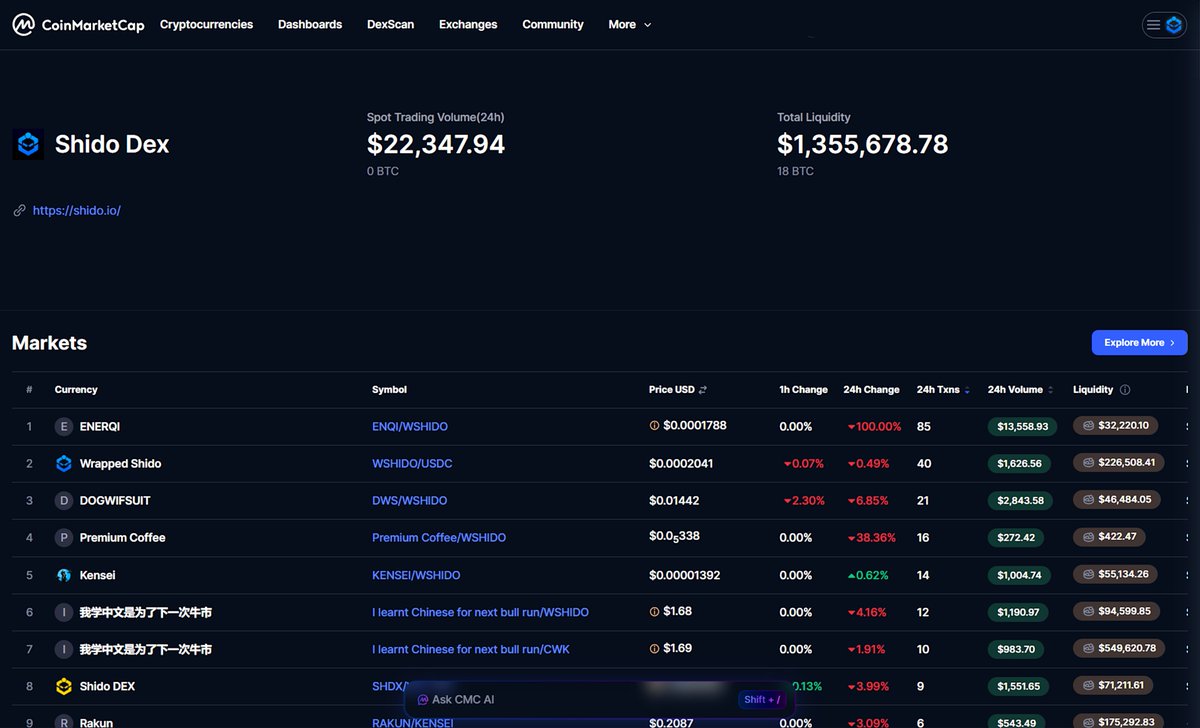The width and height of the screenshot is (1200, 728).
Task: Click the $94,599.85 liquidity badge
Action: (x=1117, y=611)
